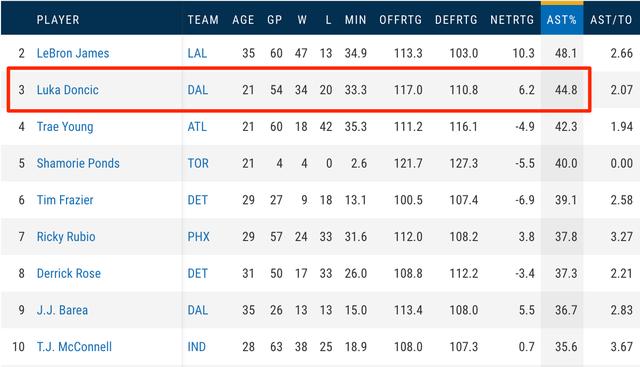Open TOR team link
640x367 pixels.
[x=198, y=164]
